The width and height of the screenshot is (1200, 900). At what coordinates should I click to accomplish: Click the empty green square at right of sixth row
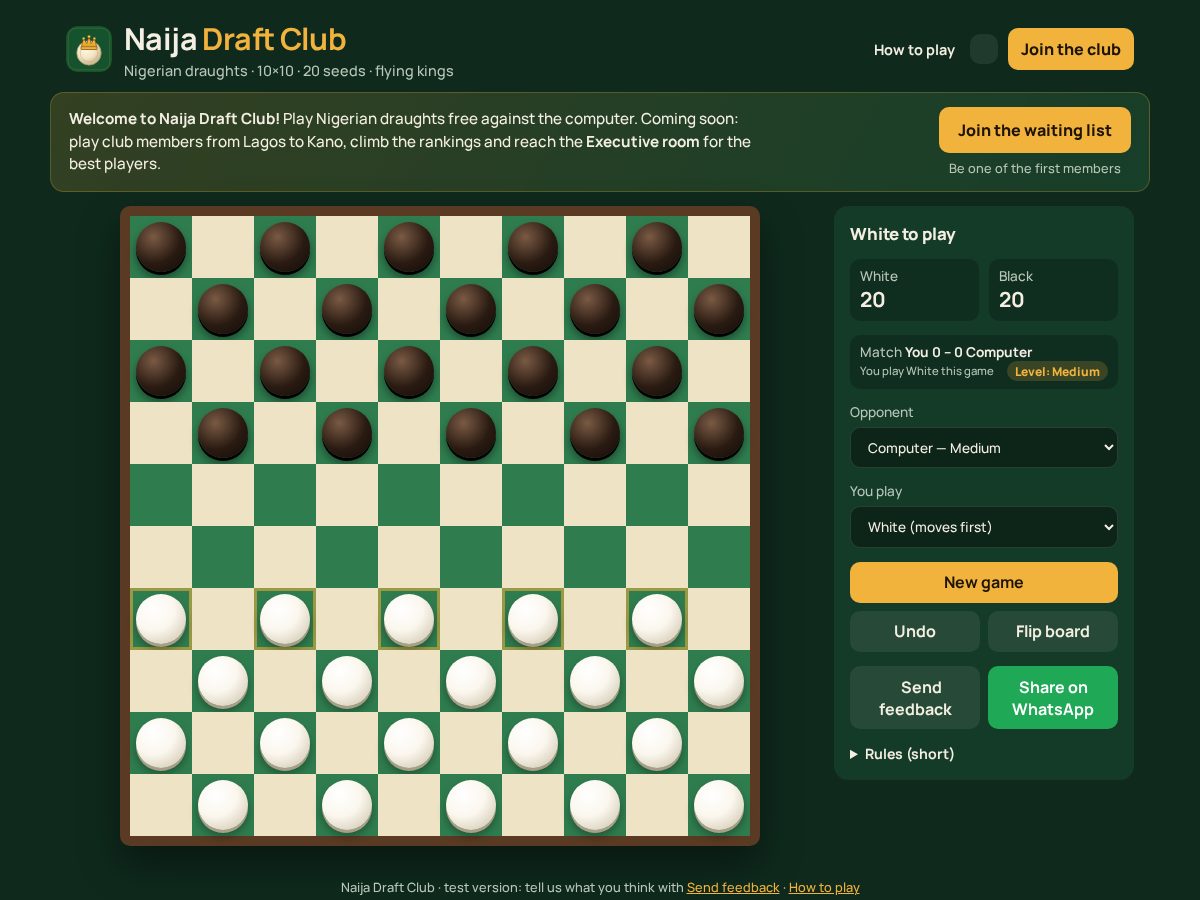[x=719, y=557]
